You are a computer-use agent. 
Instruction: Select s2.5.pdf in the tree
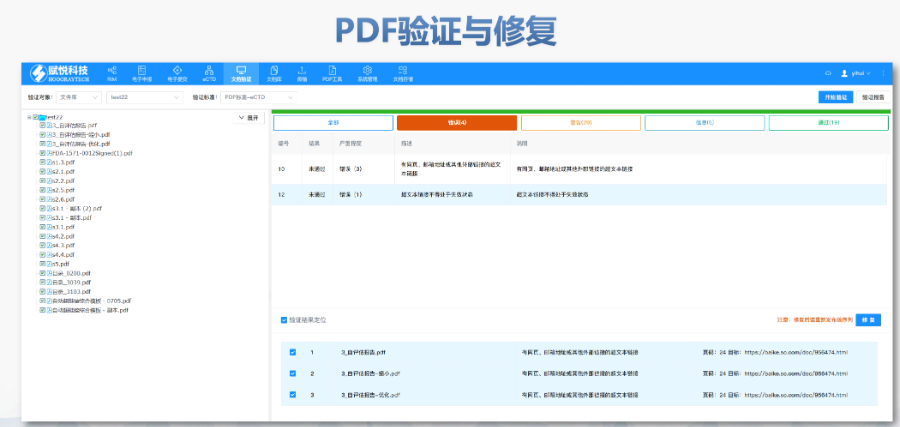(x=64, y=190)
